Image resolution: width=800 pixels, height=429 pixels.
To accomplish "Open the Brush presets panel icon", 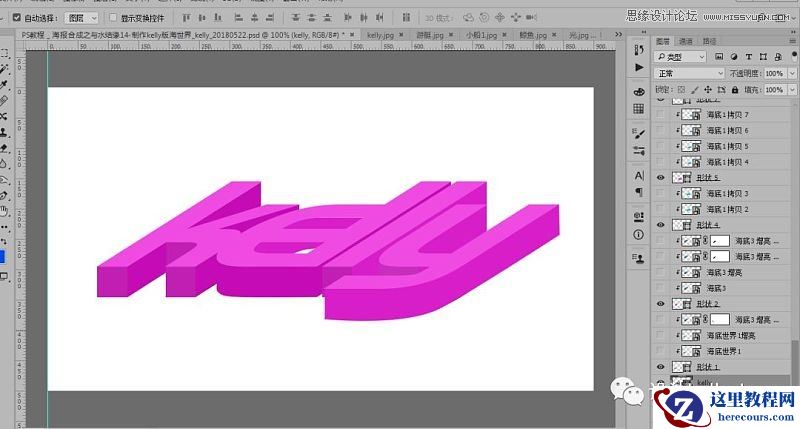I will pos(639,134).
